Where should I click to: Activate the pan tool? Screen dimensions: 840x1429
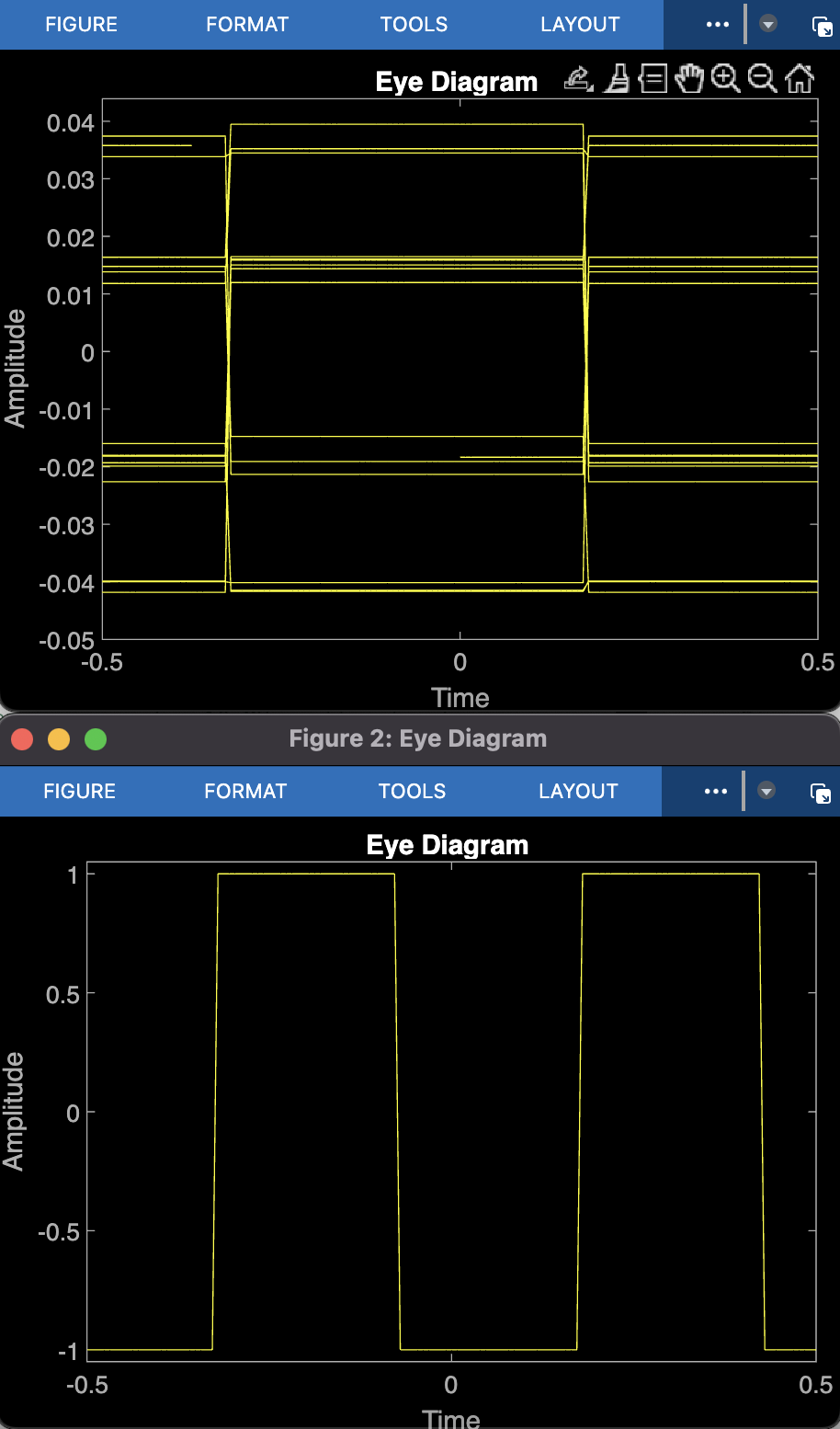click(690, 79)
